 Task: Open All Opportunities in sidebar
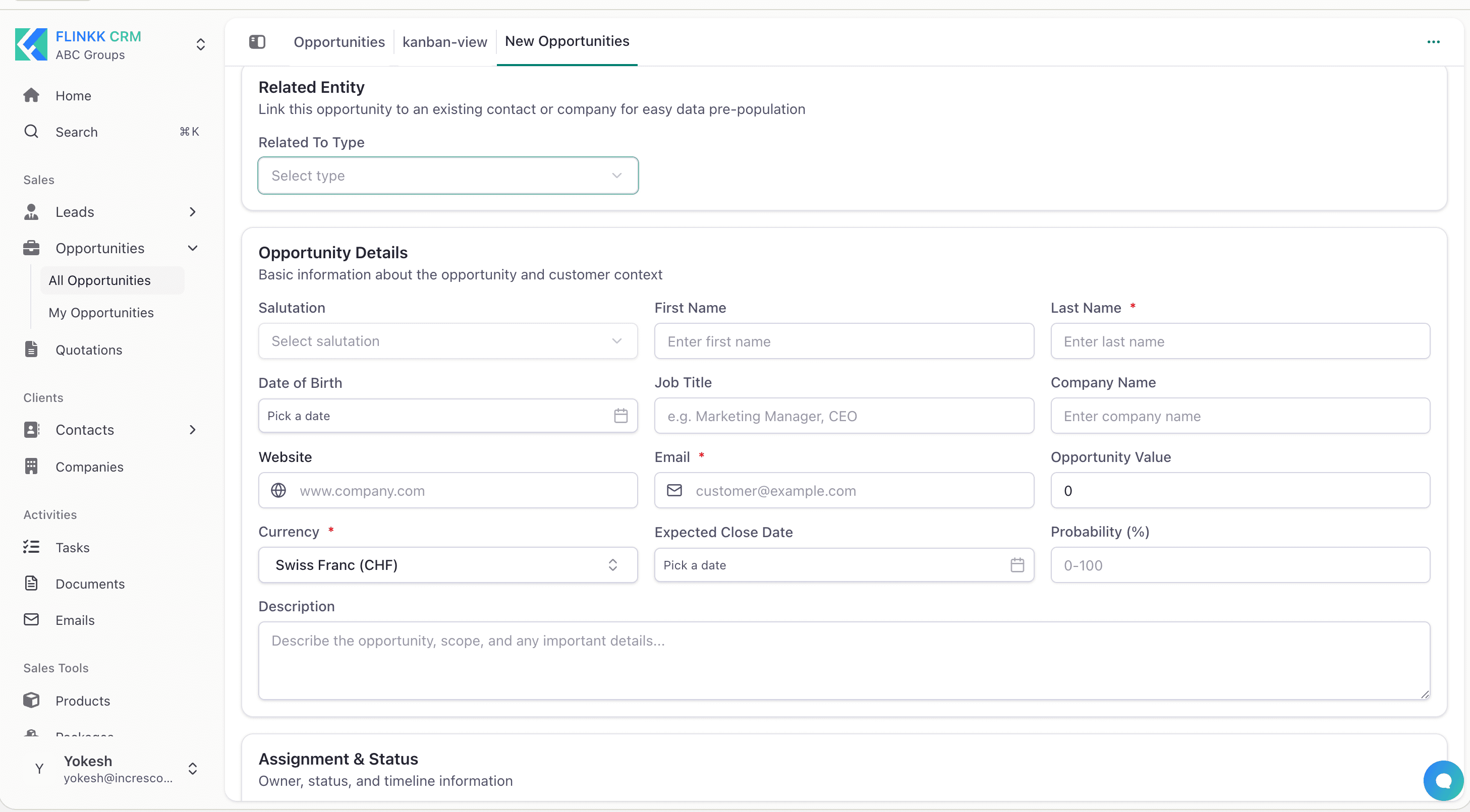(x=112, y=280)
